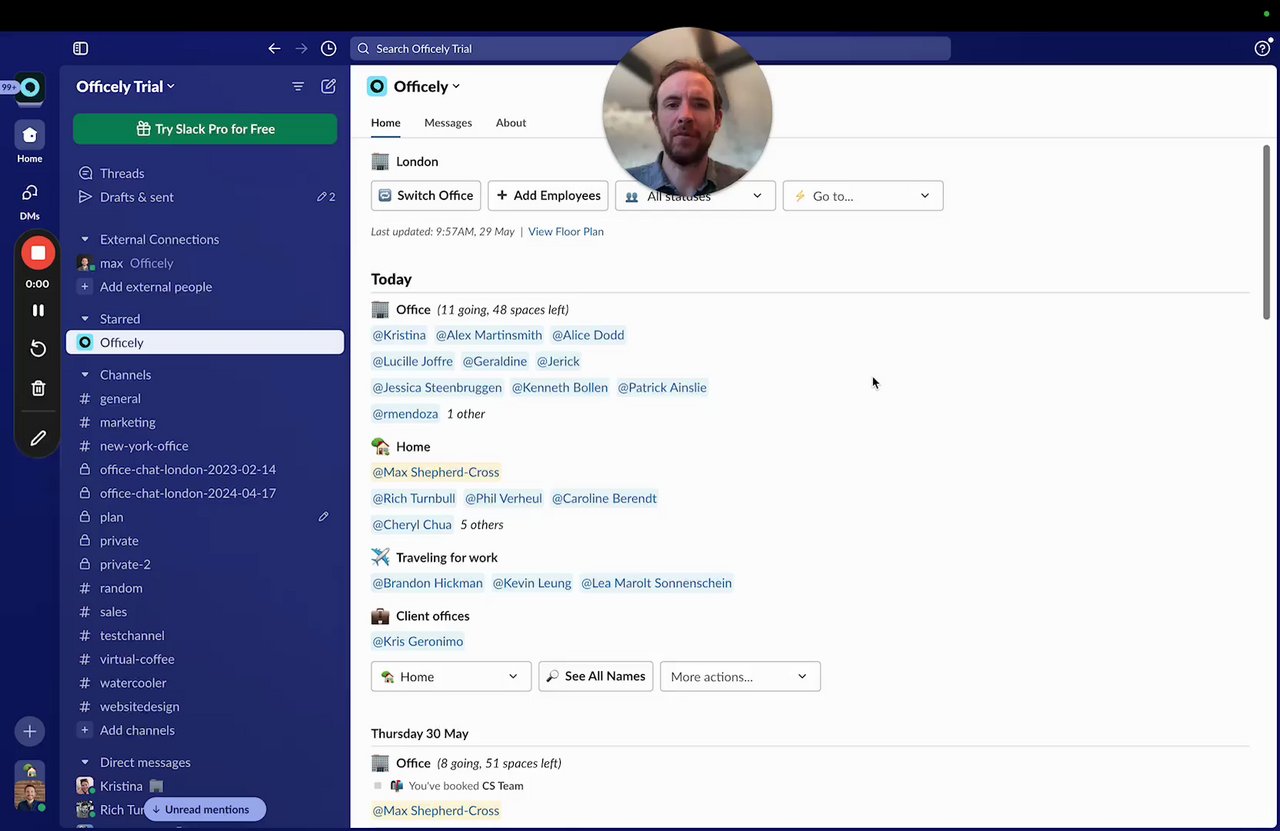The height and width of the screenshot is (831, 1280).
Task: Open the new-york-office channel
Action: point(205,446)
